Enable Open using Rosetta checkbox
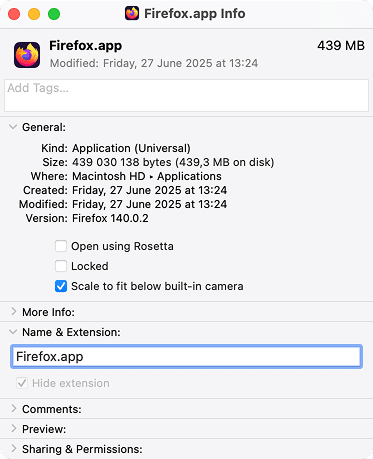The height and width of the screenshot is (459, 373). (x=61, y=246)
